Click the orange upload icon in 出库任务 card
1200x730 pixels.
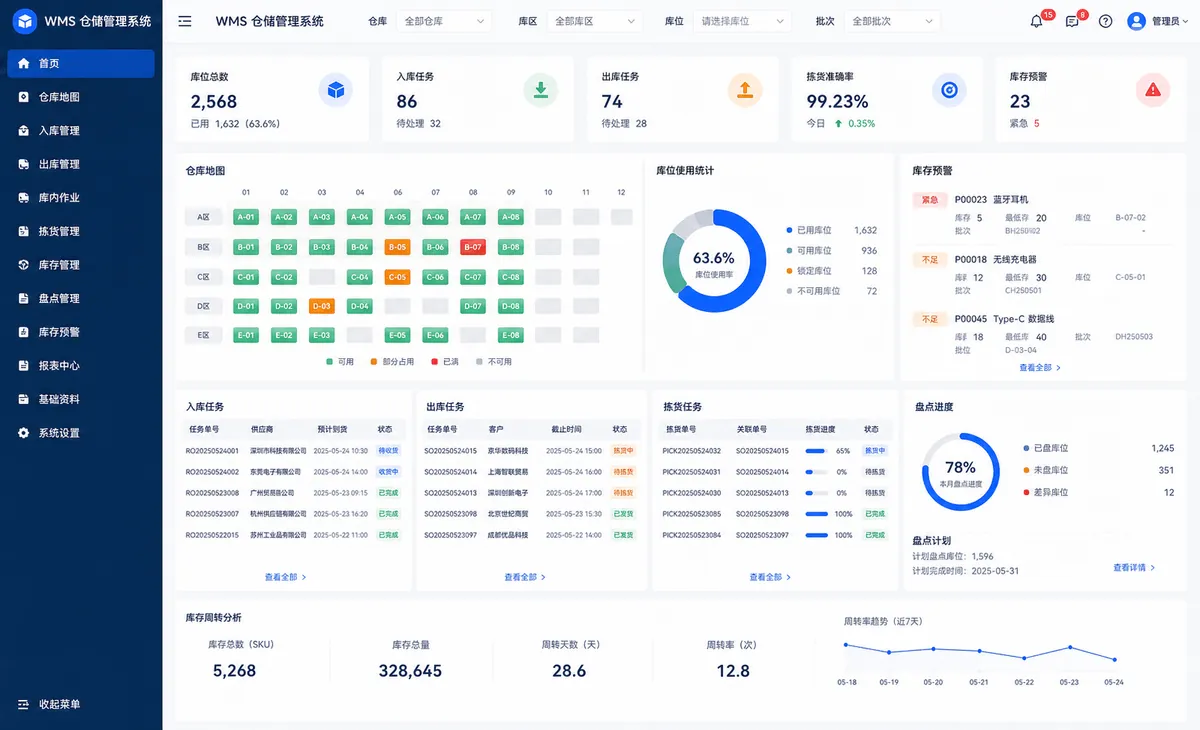[x=744, y=90]
